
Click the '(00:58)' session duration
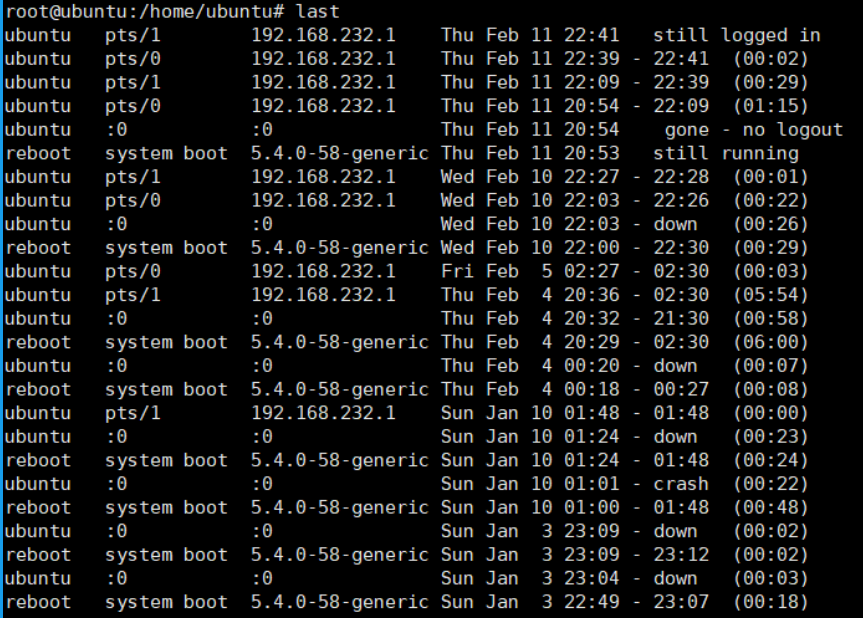tap(770, 319)
